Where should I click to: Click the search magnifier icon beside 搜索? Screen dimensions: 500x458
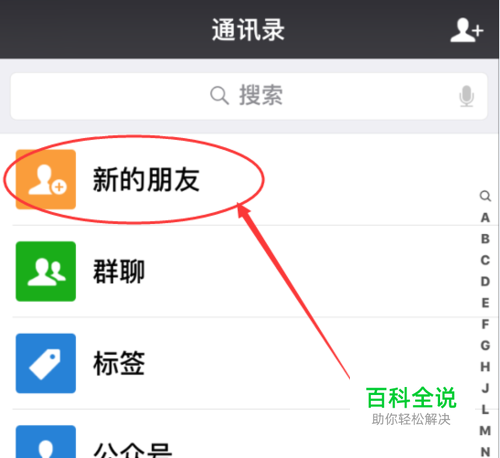tap(219, 95)
